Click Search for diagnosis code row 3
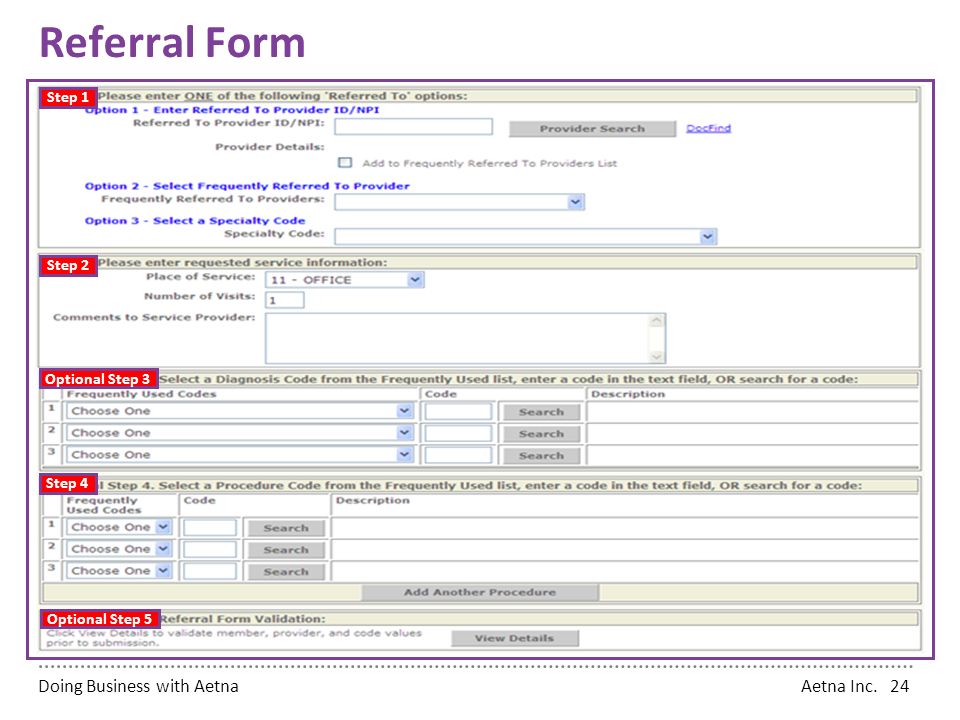The width and height of the screenshot is (960, 720). (542, 456)
